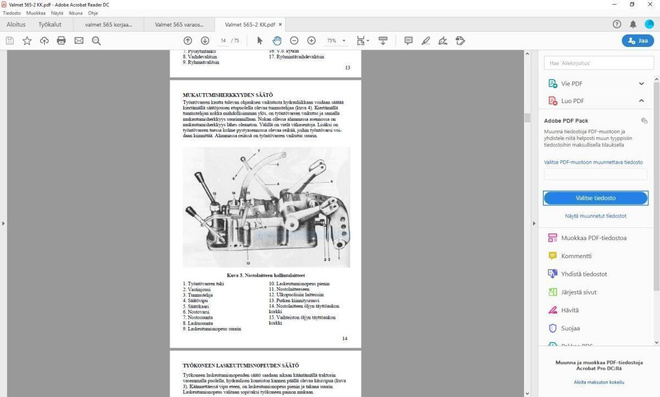The image size is (660, 397).
Task: Open the Help question mark icon
Action: click(x=617, y=24)
